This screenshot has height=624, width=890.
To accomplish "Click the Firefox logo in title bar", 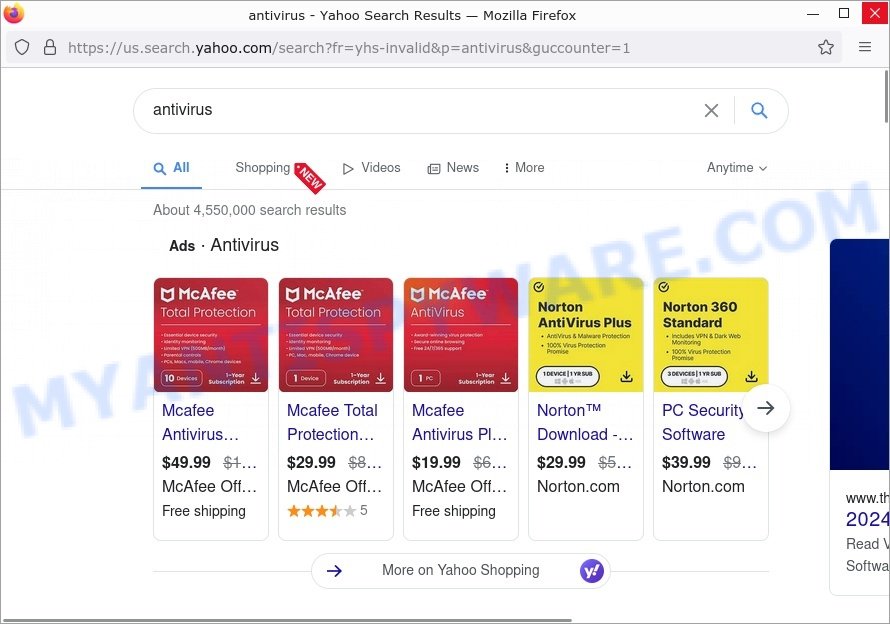I will pos(14,14).
